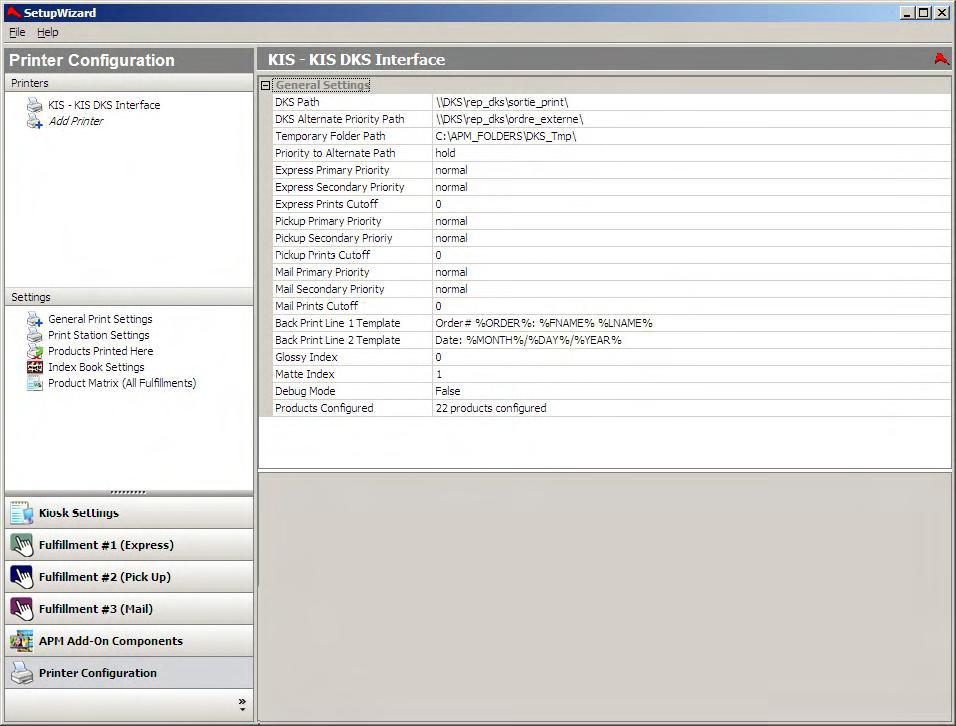Open Print Station Settings
This screenshot has width=956, height=726.
click(99, 335)
